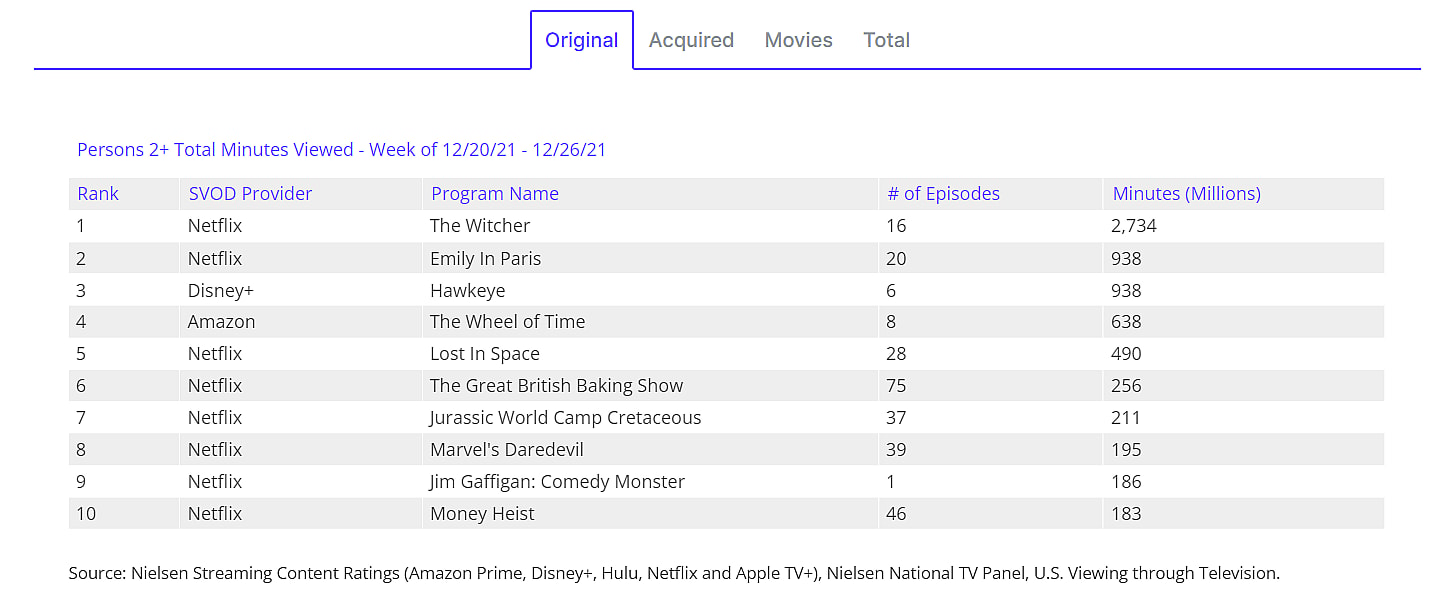Click the Rank column header
Image resolution: width=1444 pixels, height=614 pixels.
pos(98,194)
